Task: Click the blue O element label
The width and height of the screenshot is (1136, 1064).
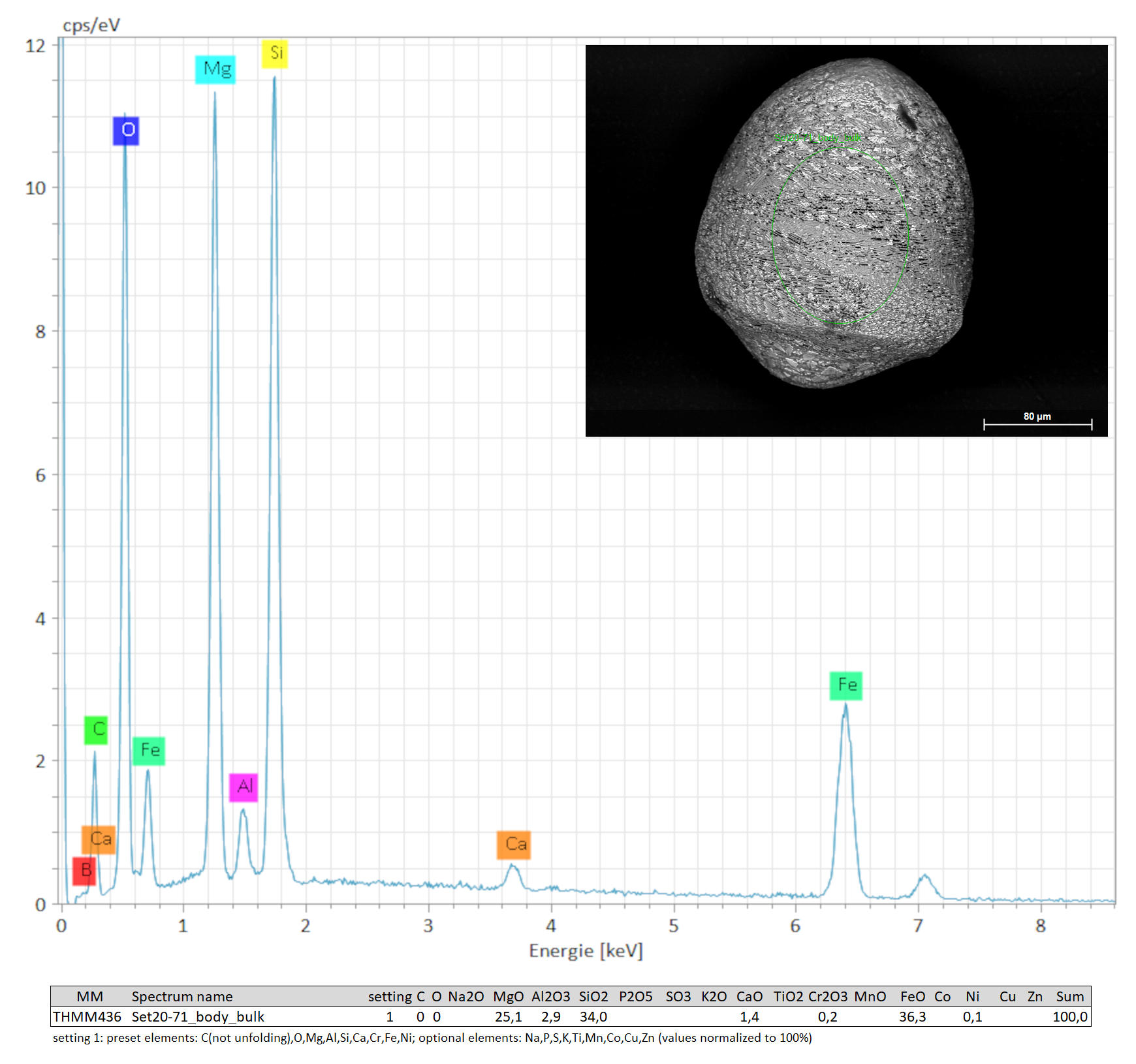Action: 126,131
